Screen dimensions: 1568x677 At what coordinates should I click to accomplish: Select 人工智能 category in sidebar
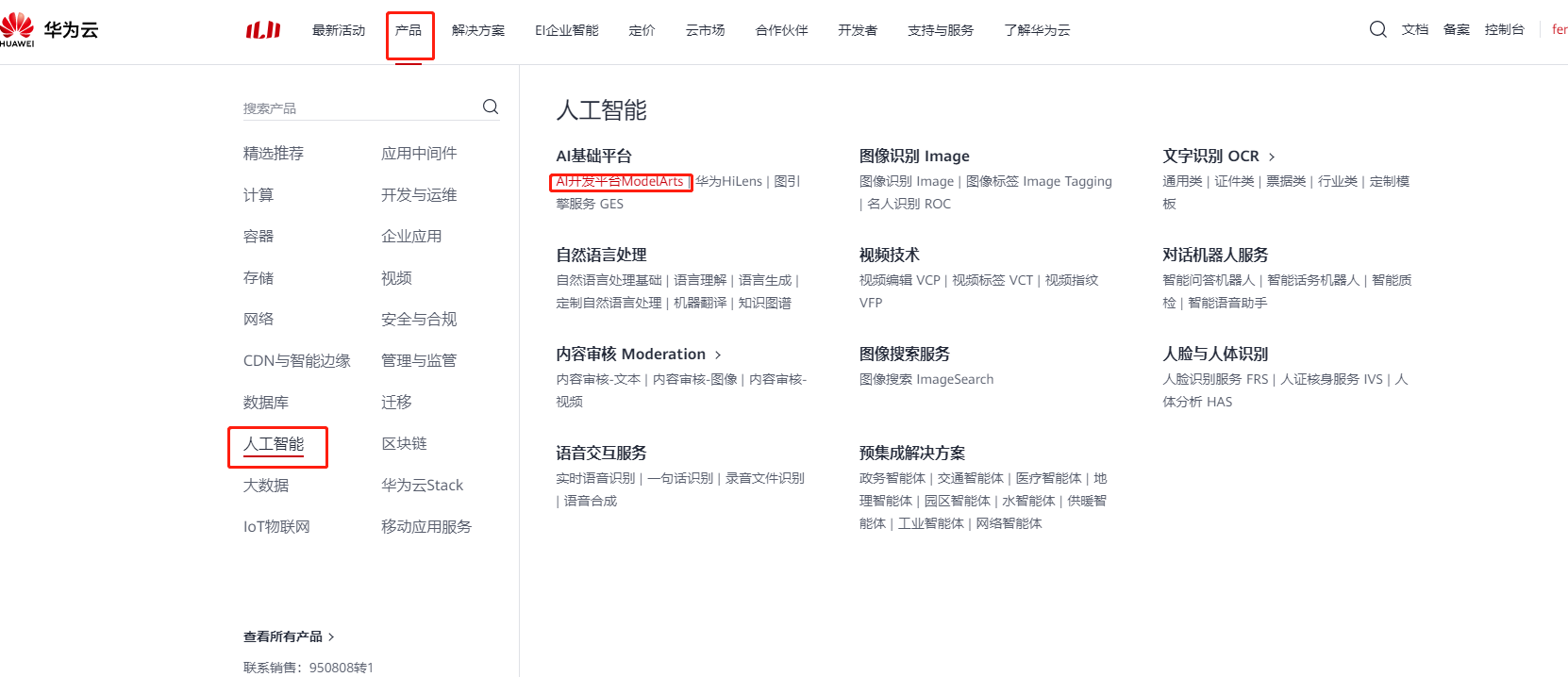[x=274, y=444]
